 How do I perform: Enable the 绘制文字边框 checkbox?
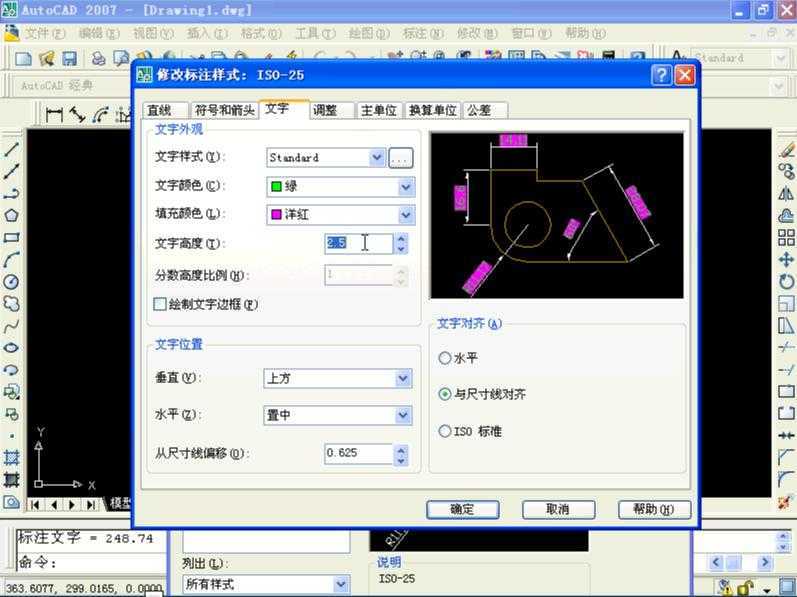pos(160,304)
